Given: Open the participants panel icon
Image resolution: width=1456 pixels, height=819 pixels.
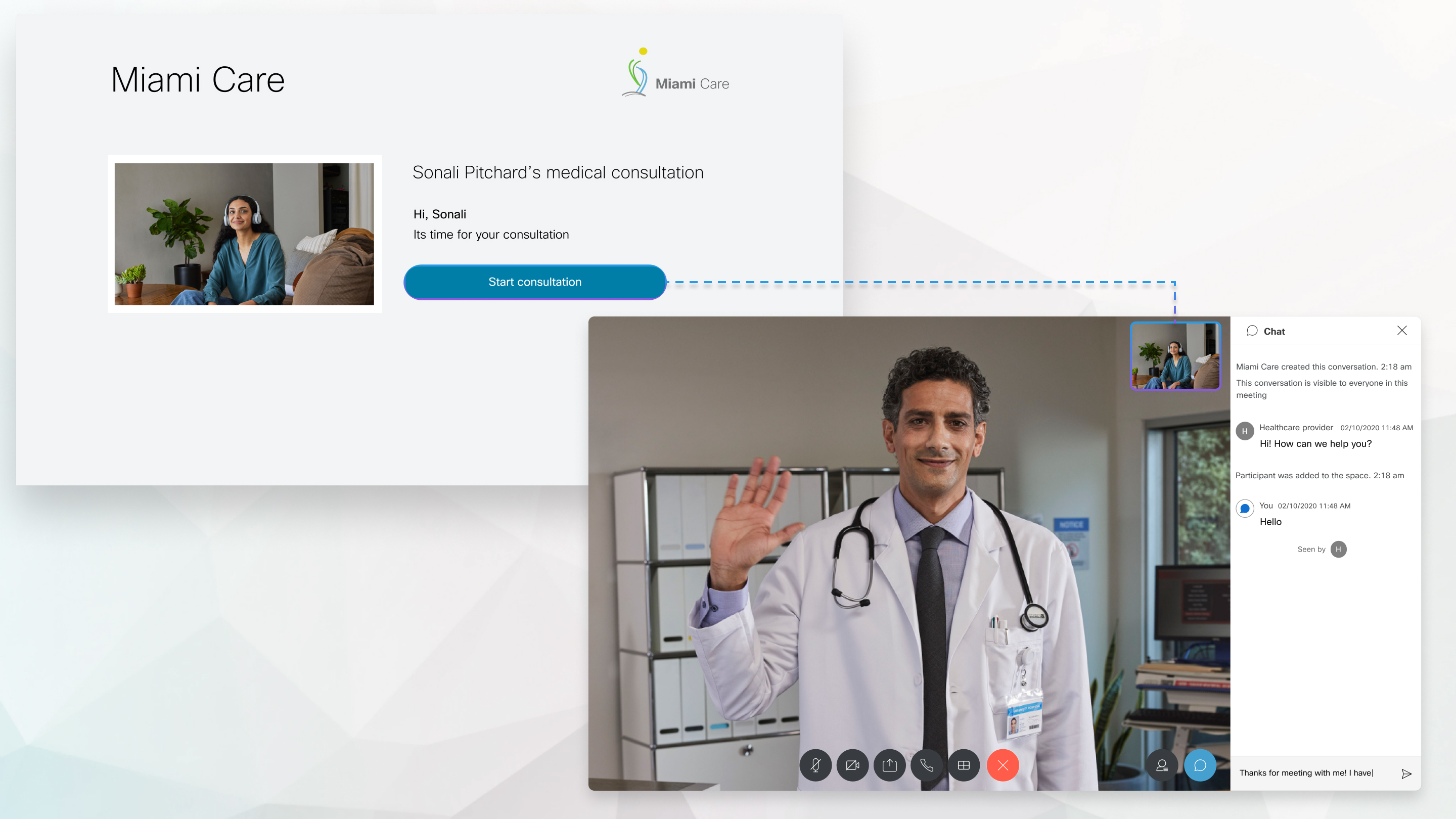Looking at the screenshot, I should 1163,765.
